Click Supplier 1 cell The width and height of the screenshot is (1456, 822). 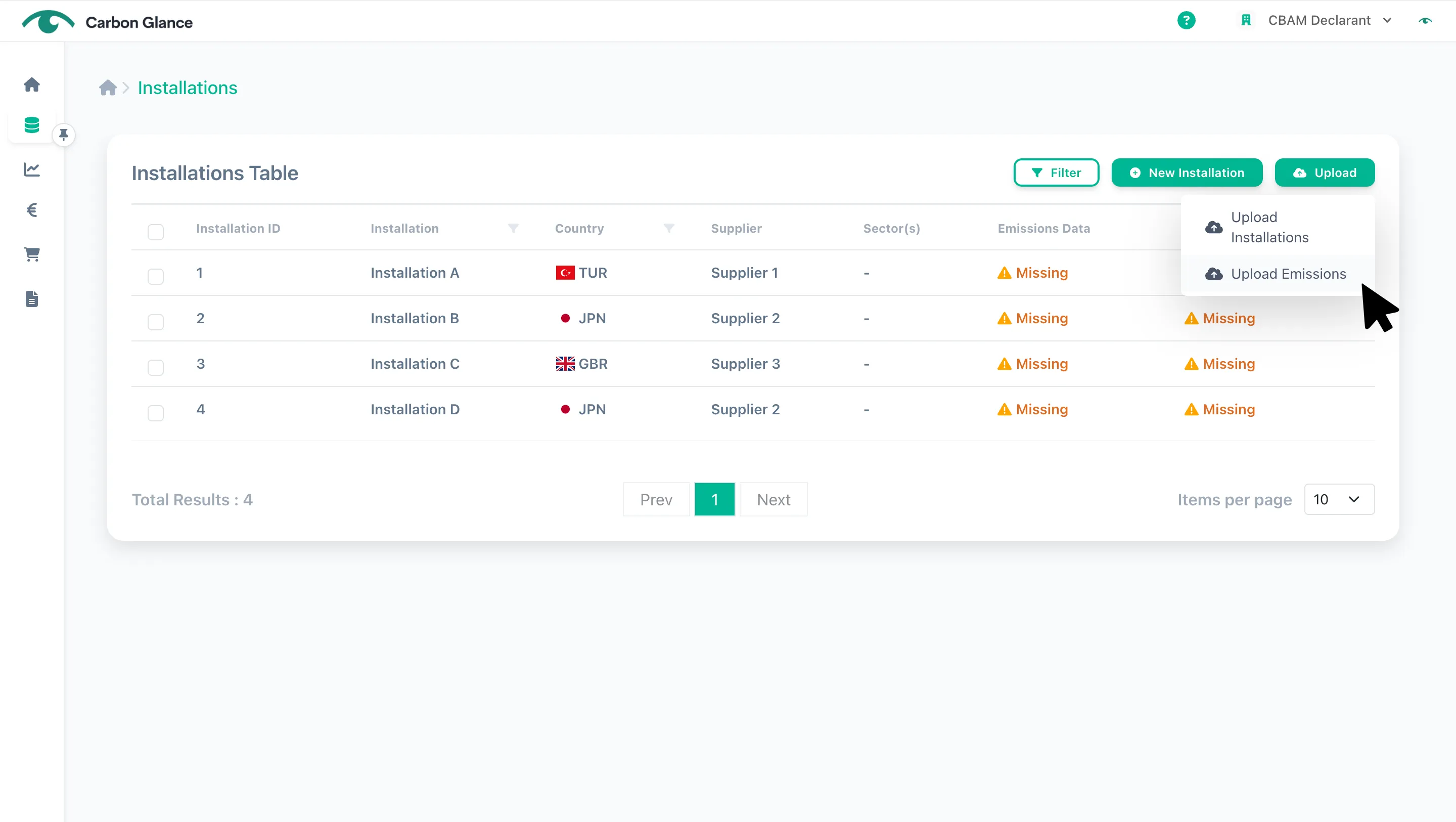click(744, 273)
